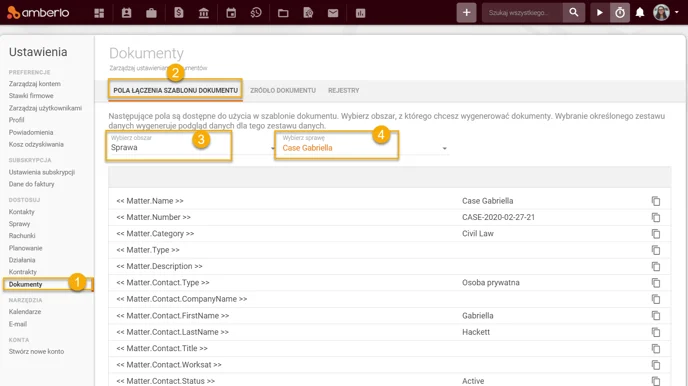Open the reports chart icon

click(x=360, y=13)
